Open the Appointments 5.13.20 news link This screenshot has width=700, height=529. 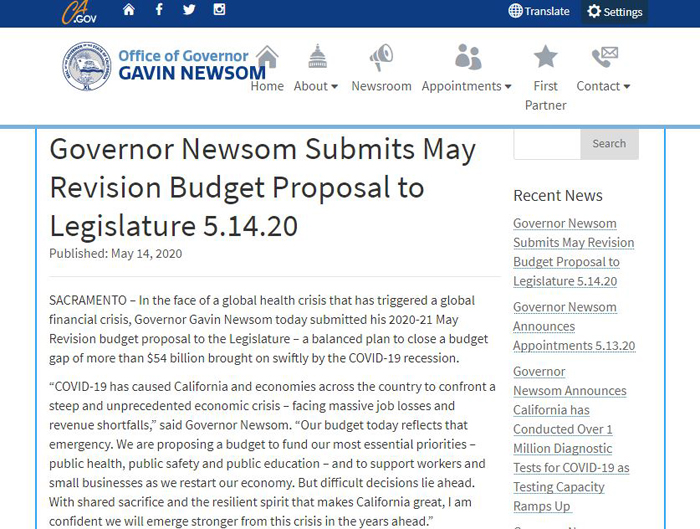pos(574,326)
